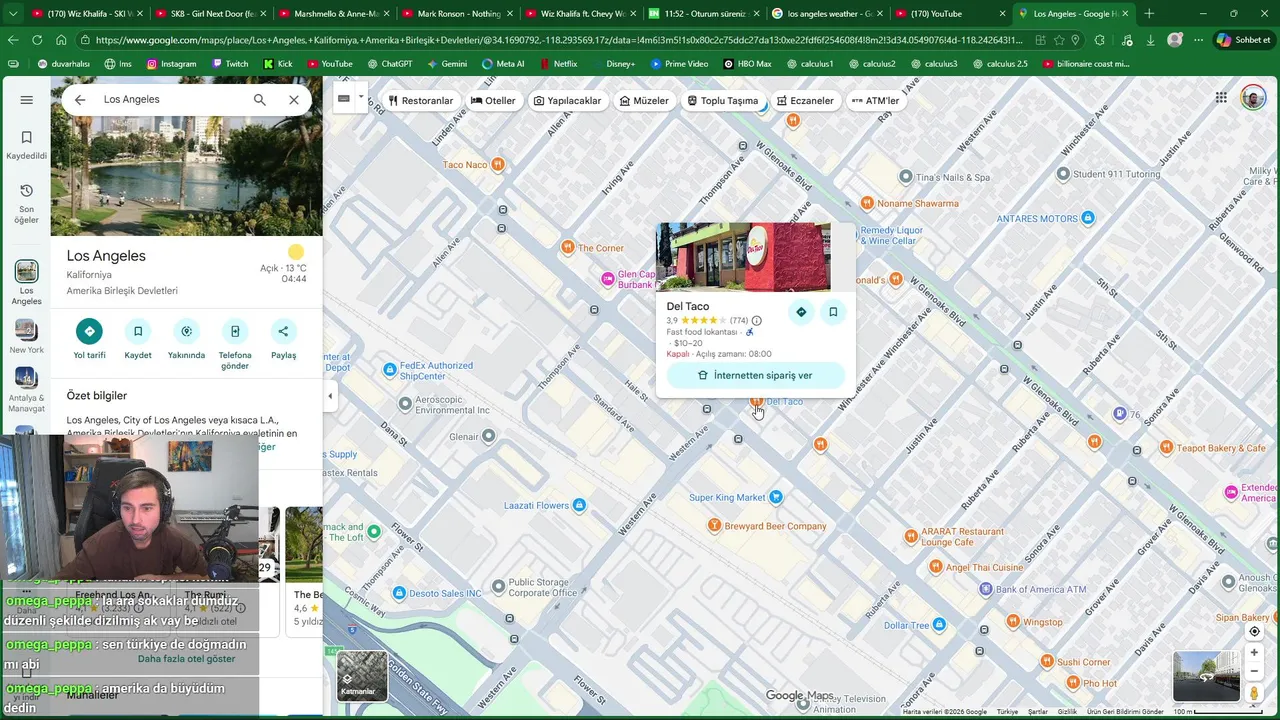The width and height of the screenshot is (1280, 720).
Task: Click directions icon on Del Taco card
Action: click(801, 312)
